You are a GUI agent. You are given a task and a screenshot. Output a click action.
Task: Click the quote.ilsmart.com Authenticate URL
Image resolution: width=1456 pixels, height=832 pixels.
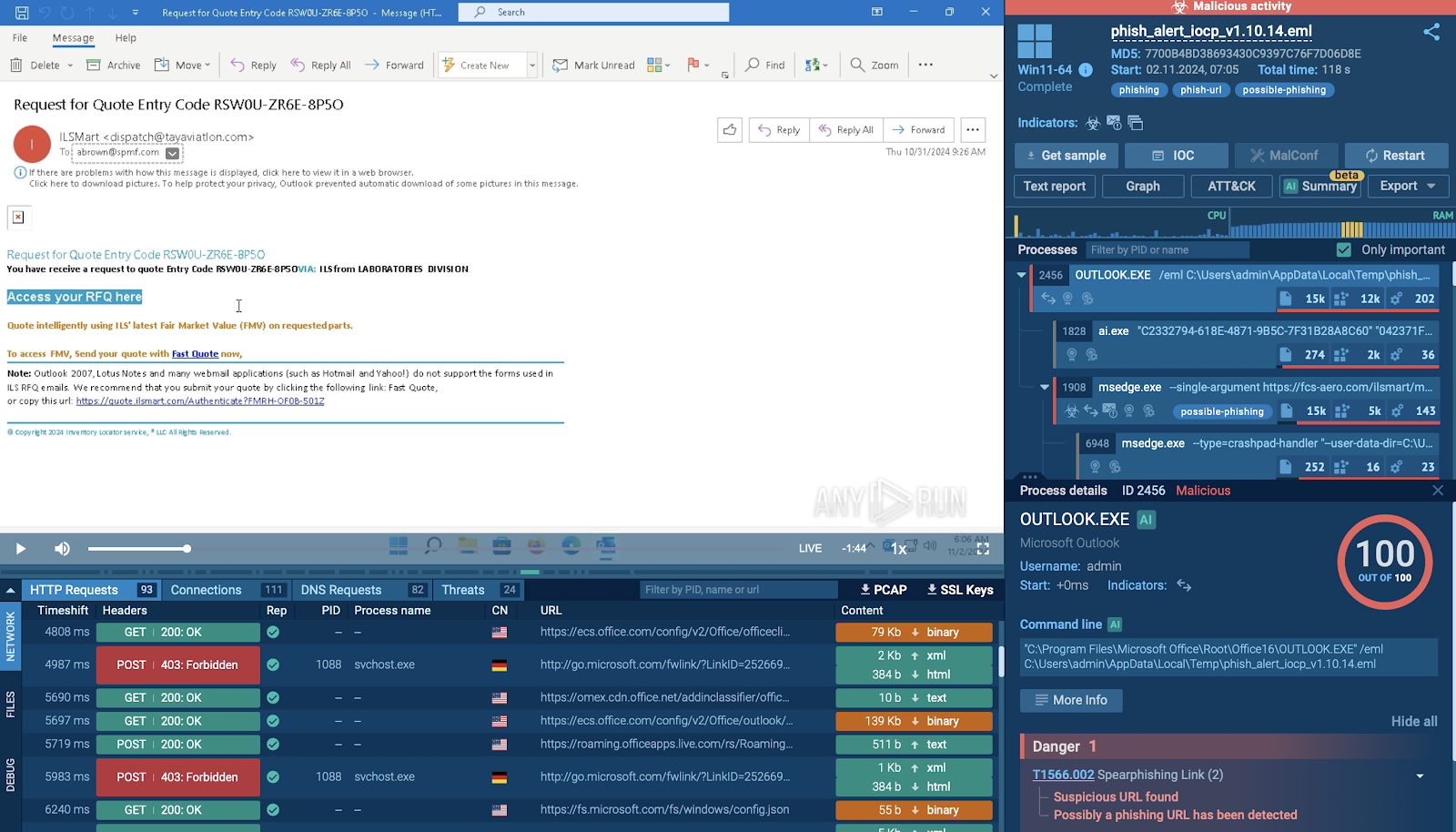[200, 401]
